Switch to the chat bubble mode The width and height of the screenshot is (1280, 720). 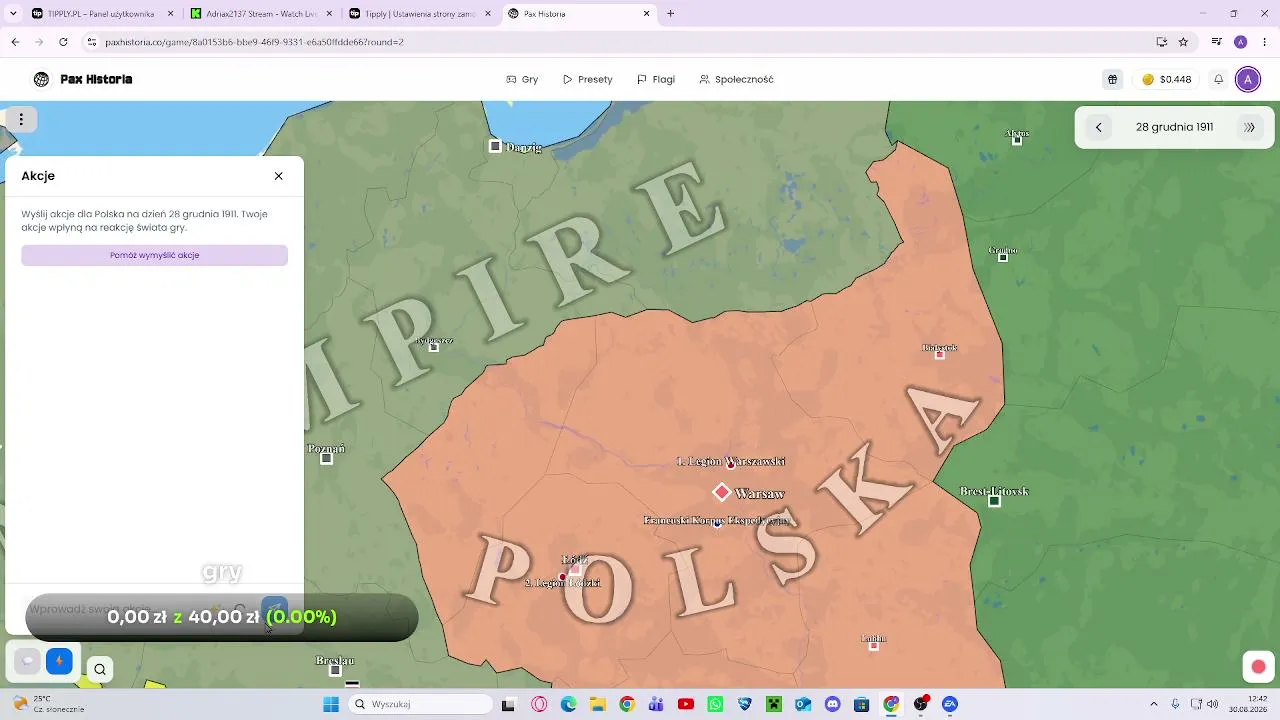[x=27, y=661]
